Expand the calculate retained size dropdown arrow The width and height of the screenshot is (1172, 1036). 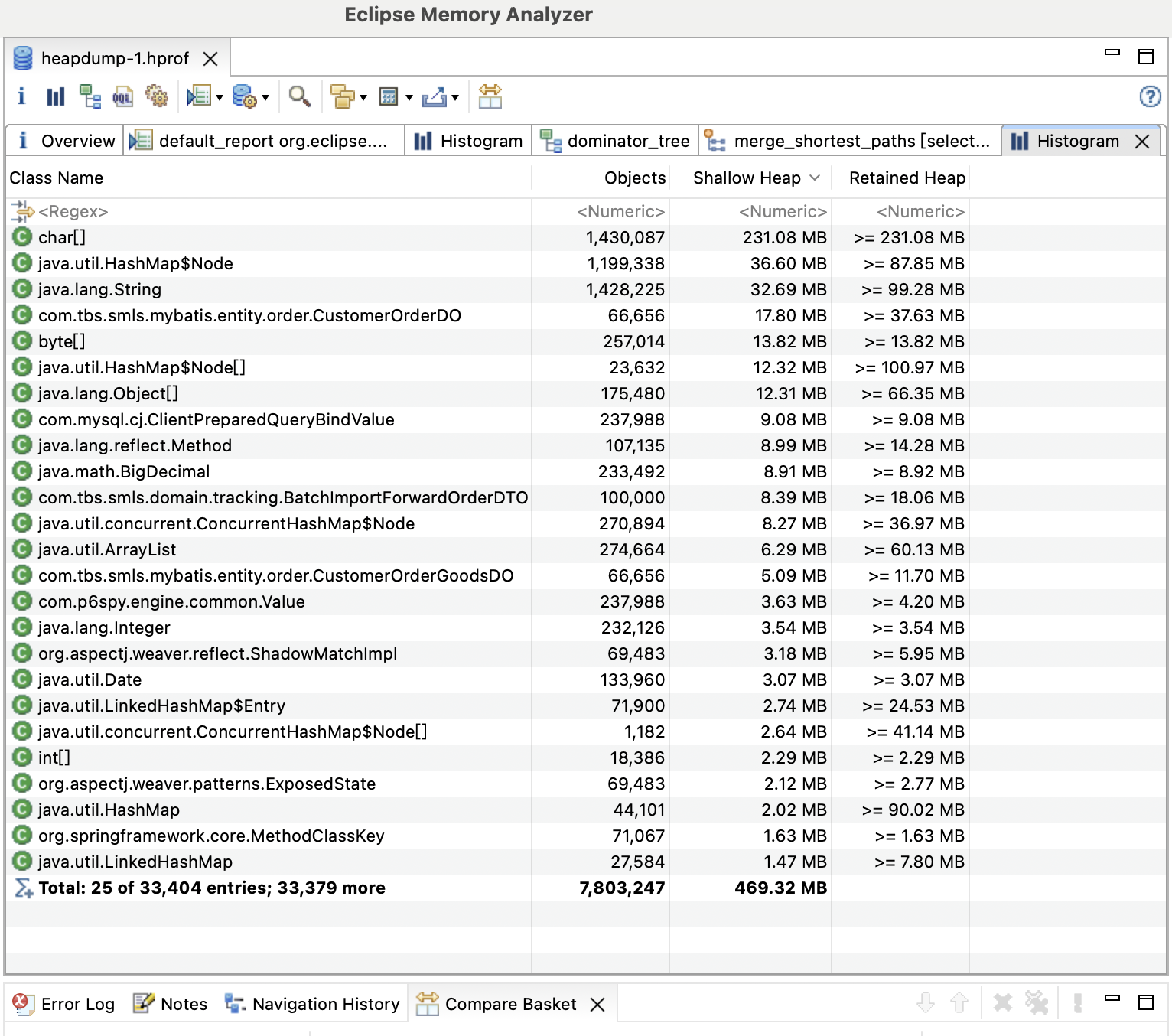[x=409, y=97]
